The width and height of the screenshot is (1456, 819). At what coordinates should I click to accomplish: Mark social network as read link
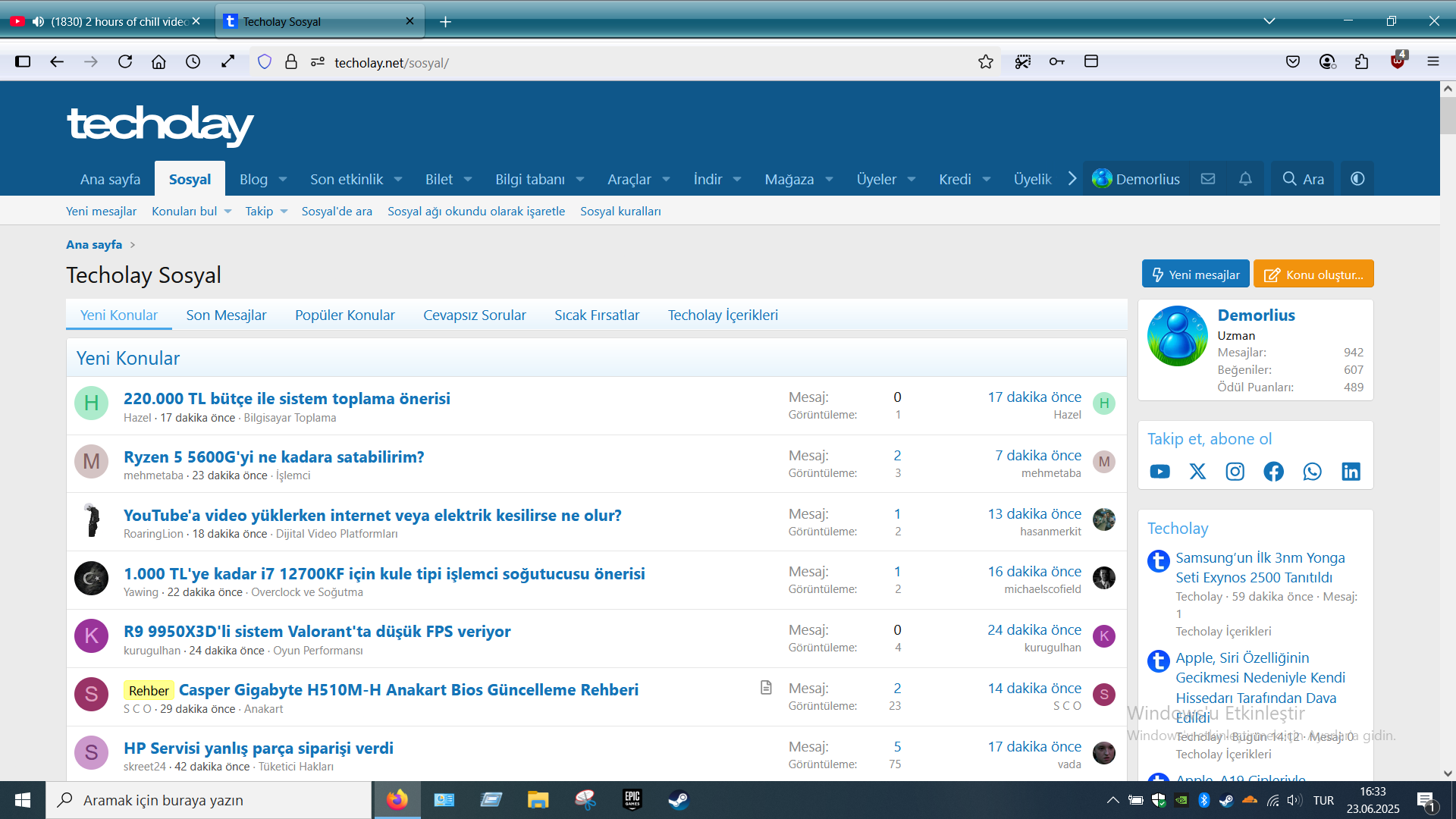[476, 212]
